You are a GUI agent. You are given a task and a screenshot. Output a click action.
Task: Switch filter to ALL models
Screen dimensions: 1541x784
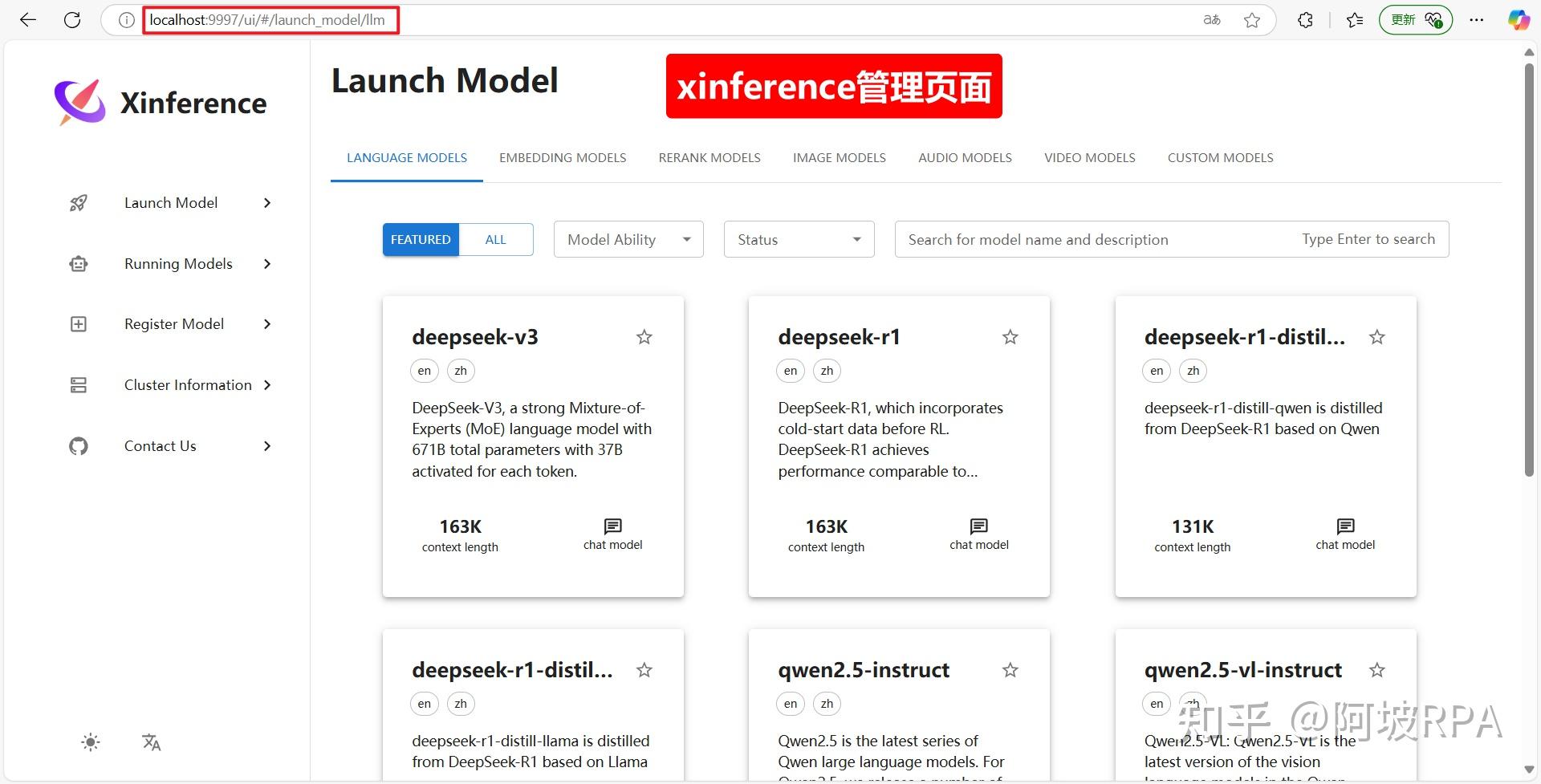(x=495, y=238)
